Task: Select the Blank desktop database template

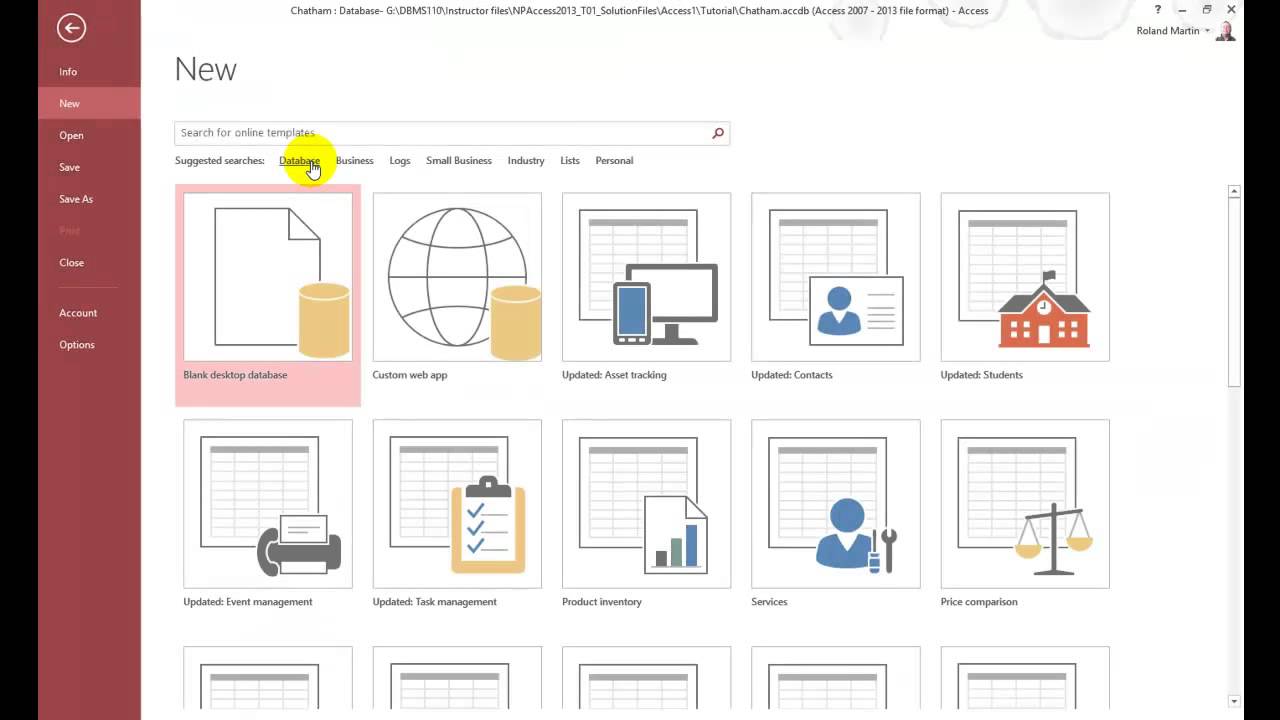Action: (268, 295)
